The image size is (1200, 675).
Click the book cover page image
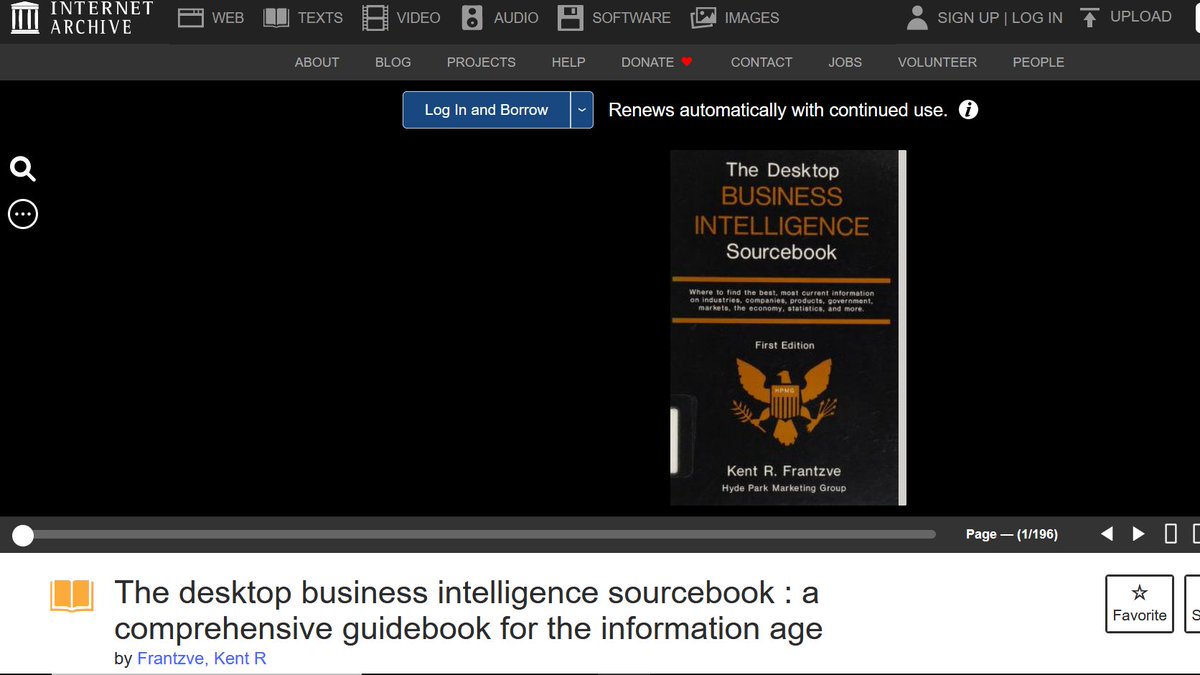(x=788, y=328)
